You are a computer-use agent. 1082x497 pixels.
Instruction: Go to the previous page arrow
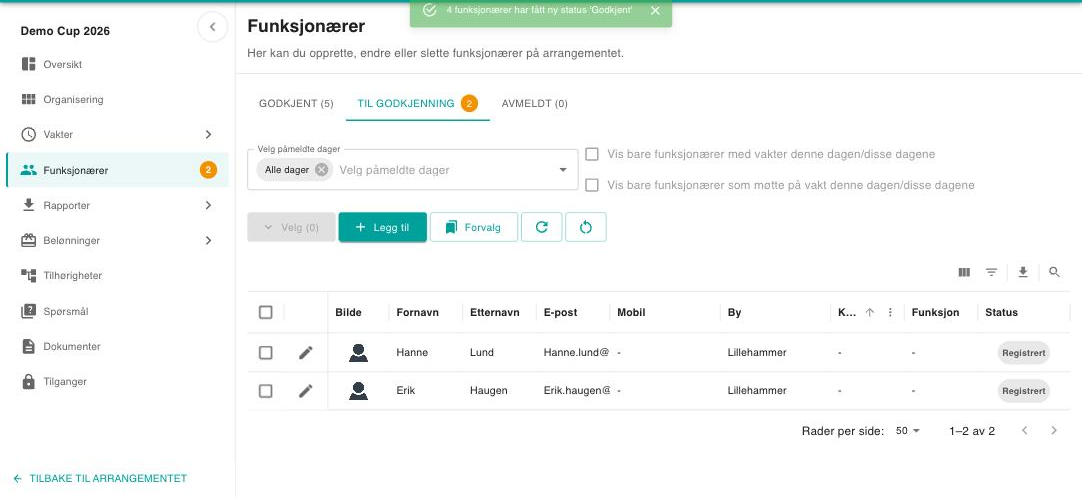(1025, 431)
